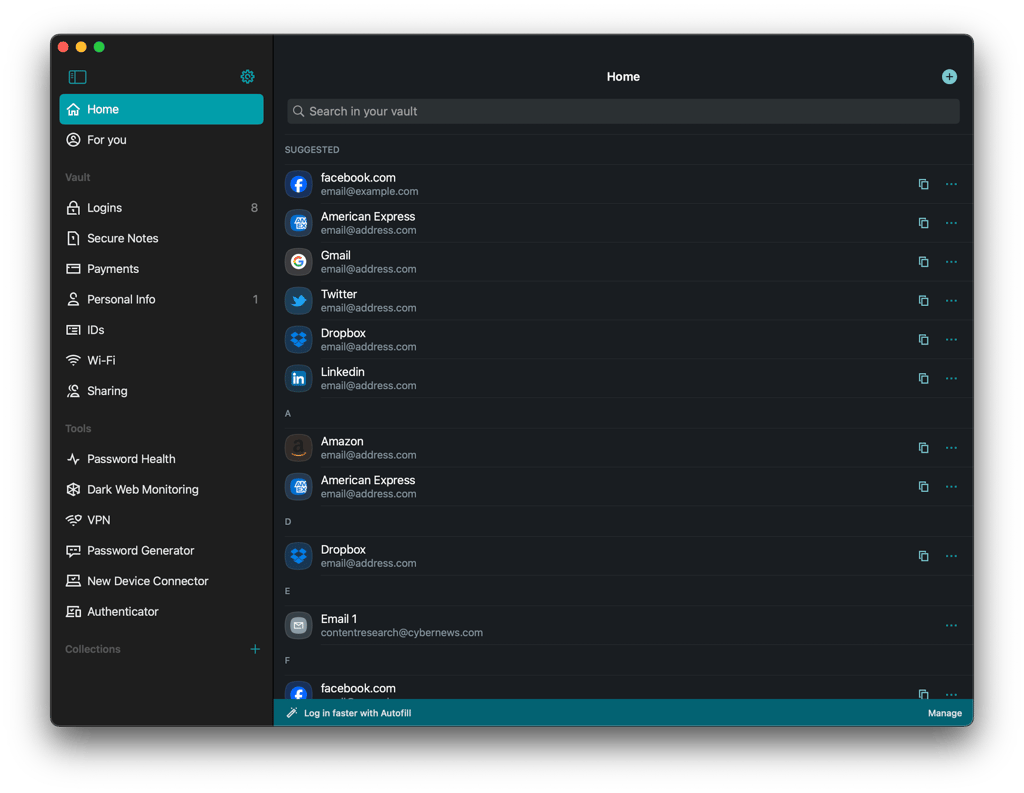1024x793 pixels.
Task: Click the Twitter bird logo icon
Action: point(298,300)
